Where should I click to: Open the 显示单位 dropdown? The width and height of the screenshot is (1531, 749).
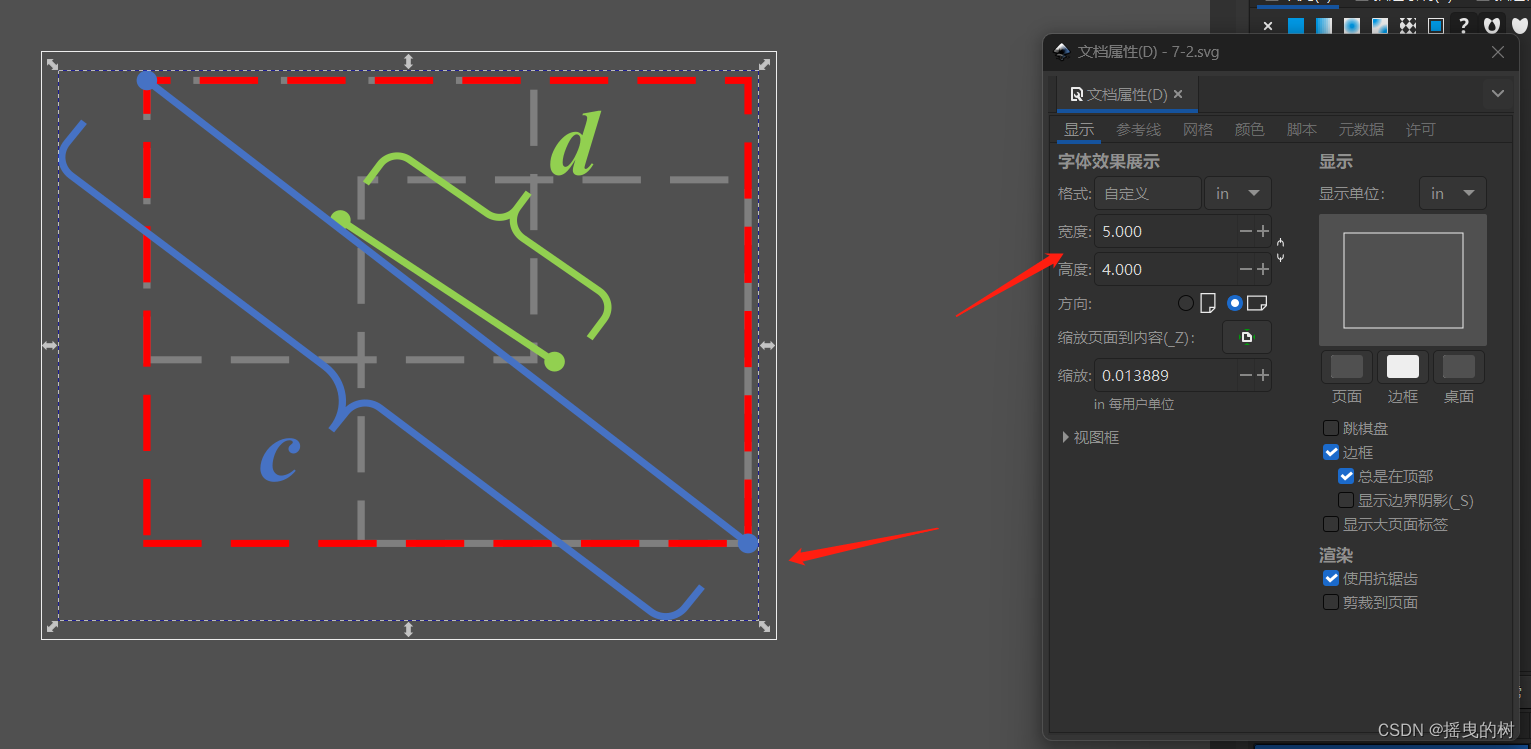click(x=1453, y=193)
